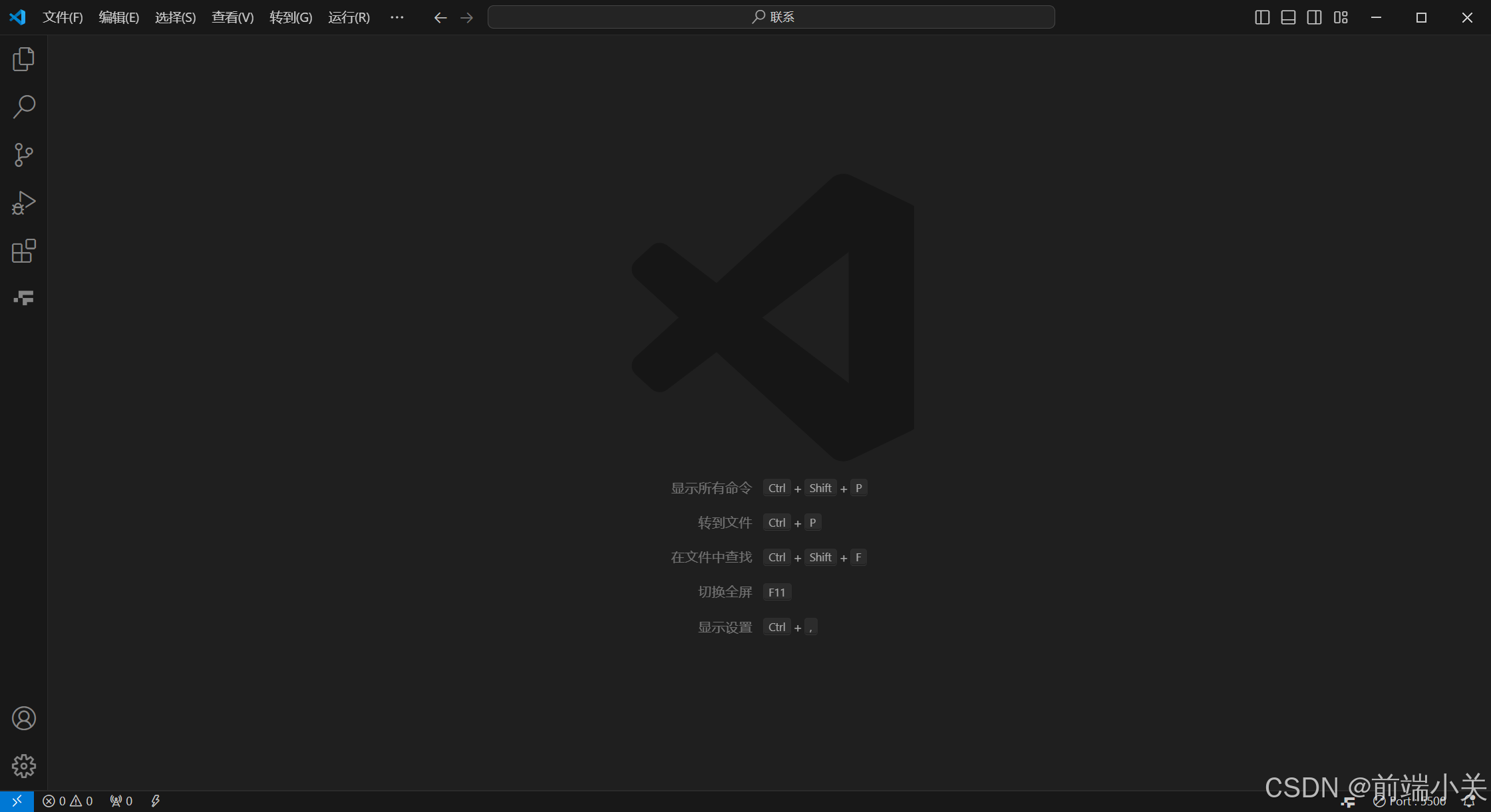Open the Manage gear icon

[23, 766]
